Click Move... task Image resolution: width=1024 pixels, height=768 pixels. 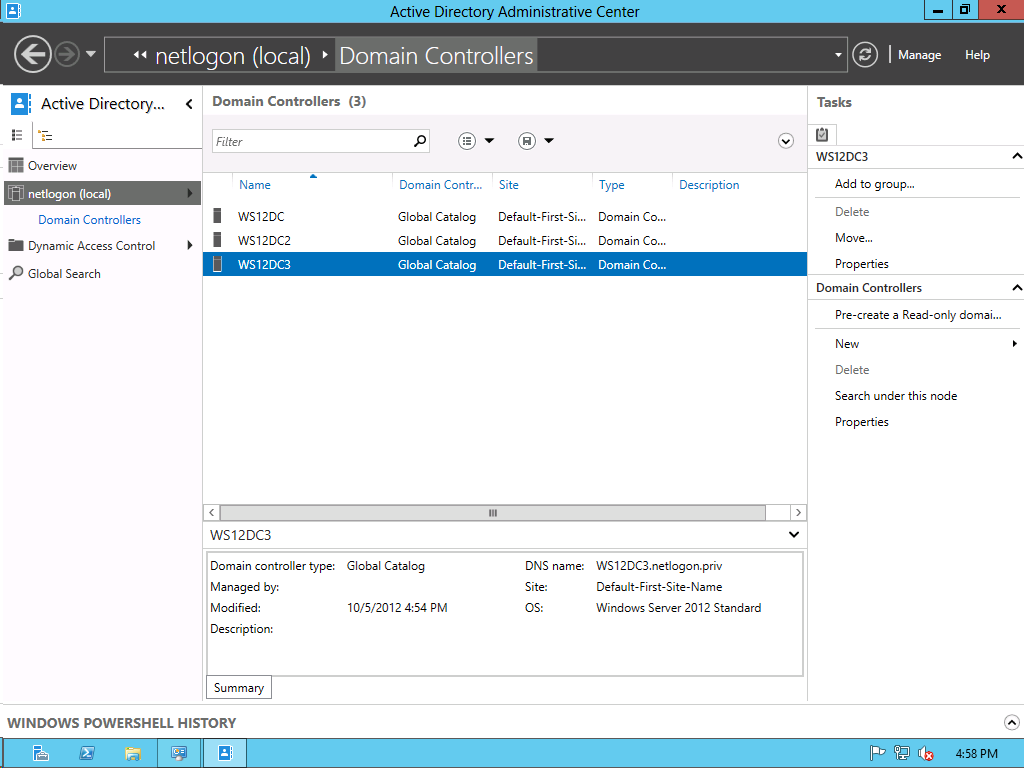(854, 238)
